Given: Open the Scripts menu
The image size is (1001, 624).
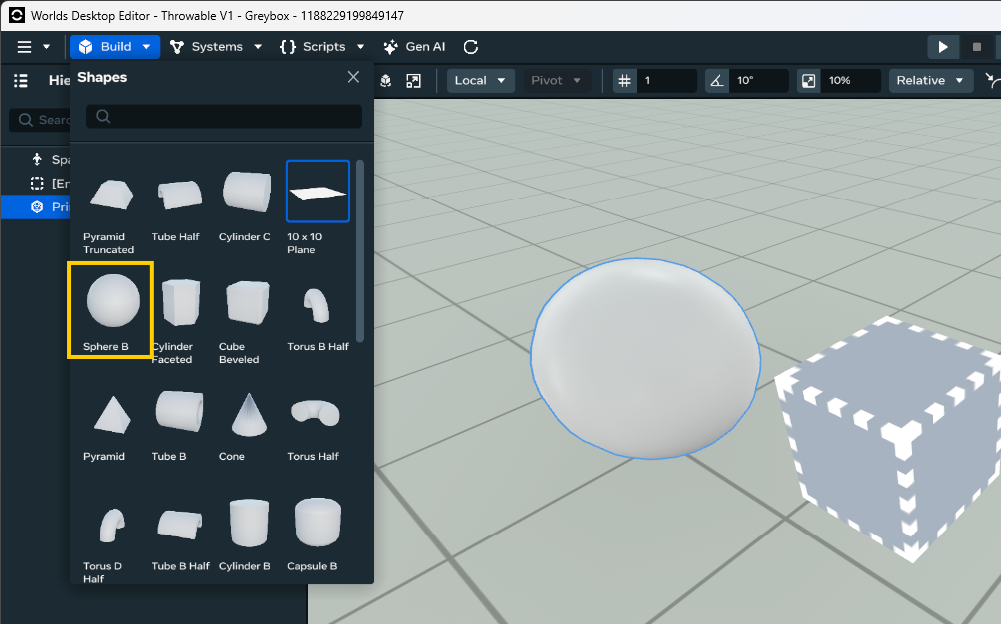Looking at the screenshot, I should pos(322,47).
